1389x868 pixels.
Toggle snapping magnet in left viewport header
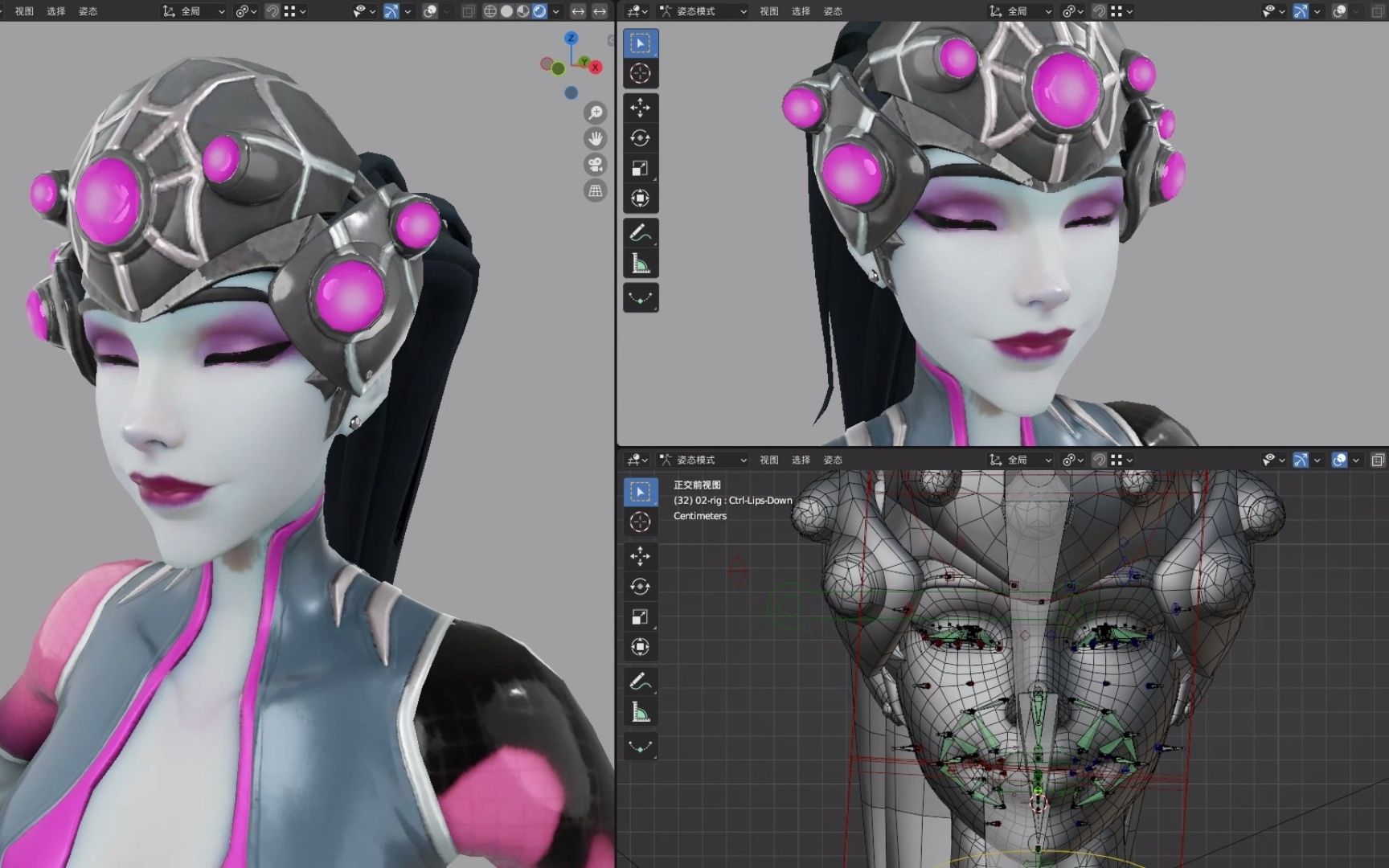[x=272, y=11]
